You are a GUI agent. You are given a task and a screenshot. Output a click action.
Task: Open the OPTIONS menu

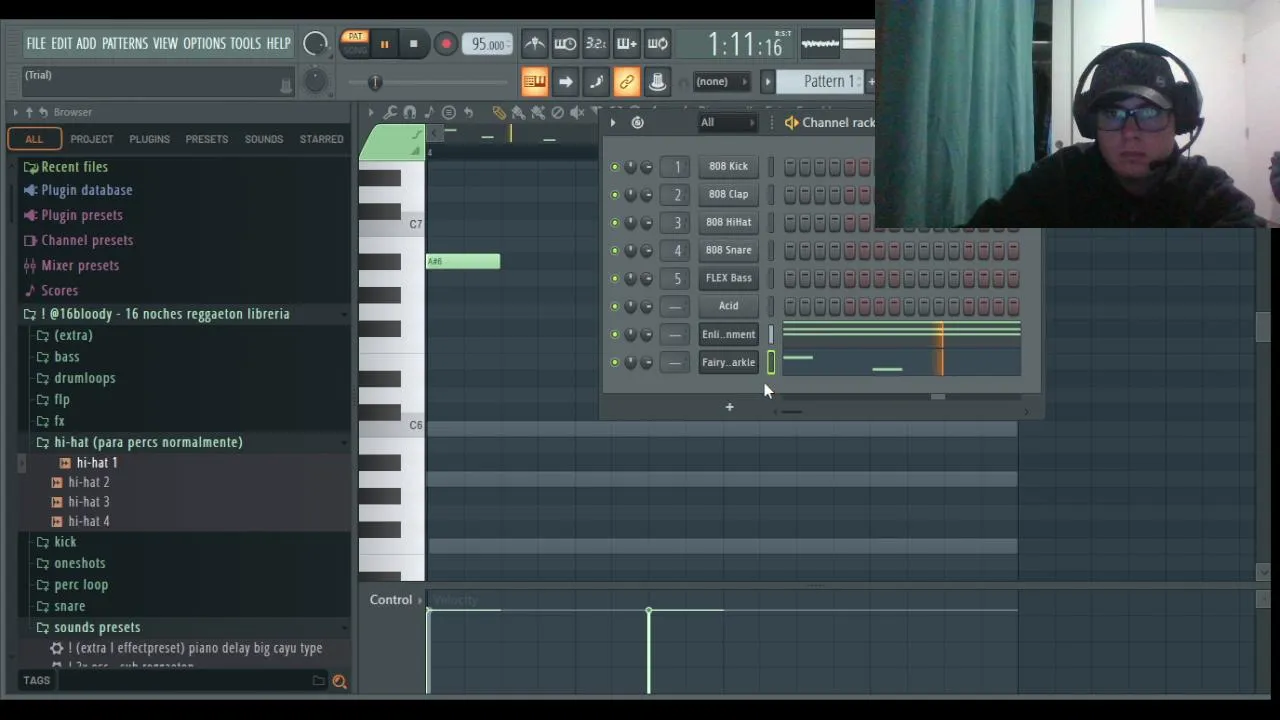tap(204, 44)
